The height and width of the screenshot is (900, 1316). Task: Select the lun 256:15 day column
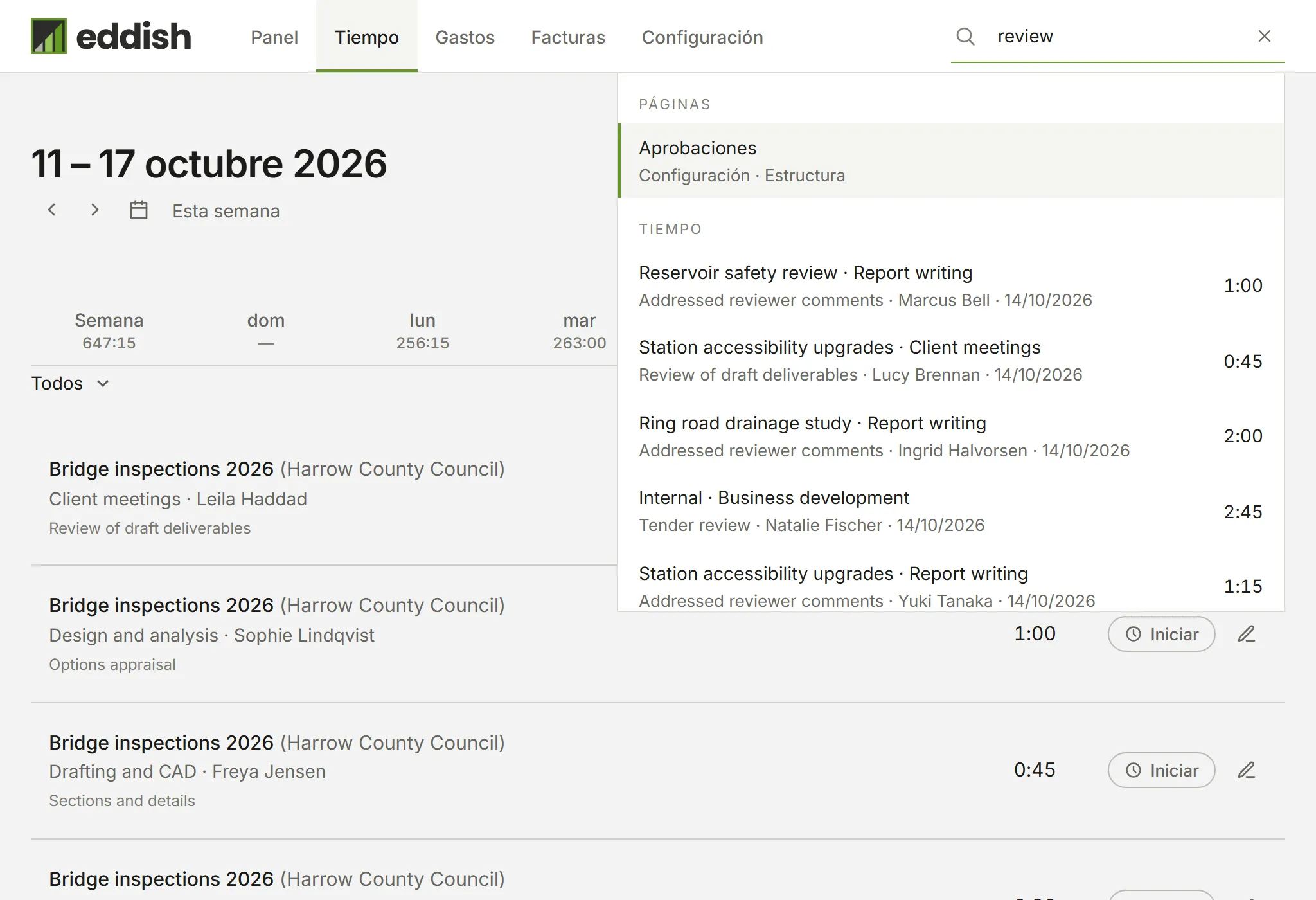[422, 330]
